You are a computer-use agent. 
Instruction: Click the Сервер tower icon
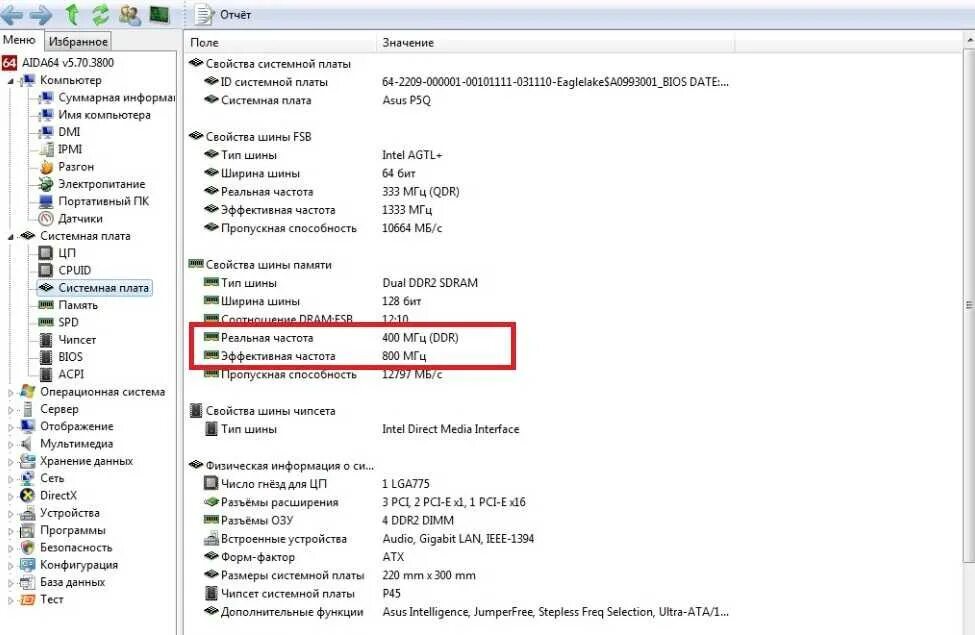tap(27, 409)
